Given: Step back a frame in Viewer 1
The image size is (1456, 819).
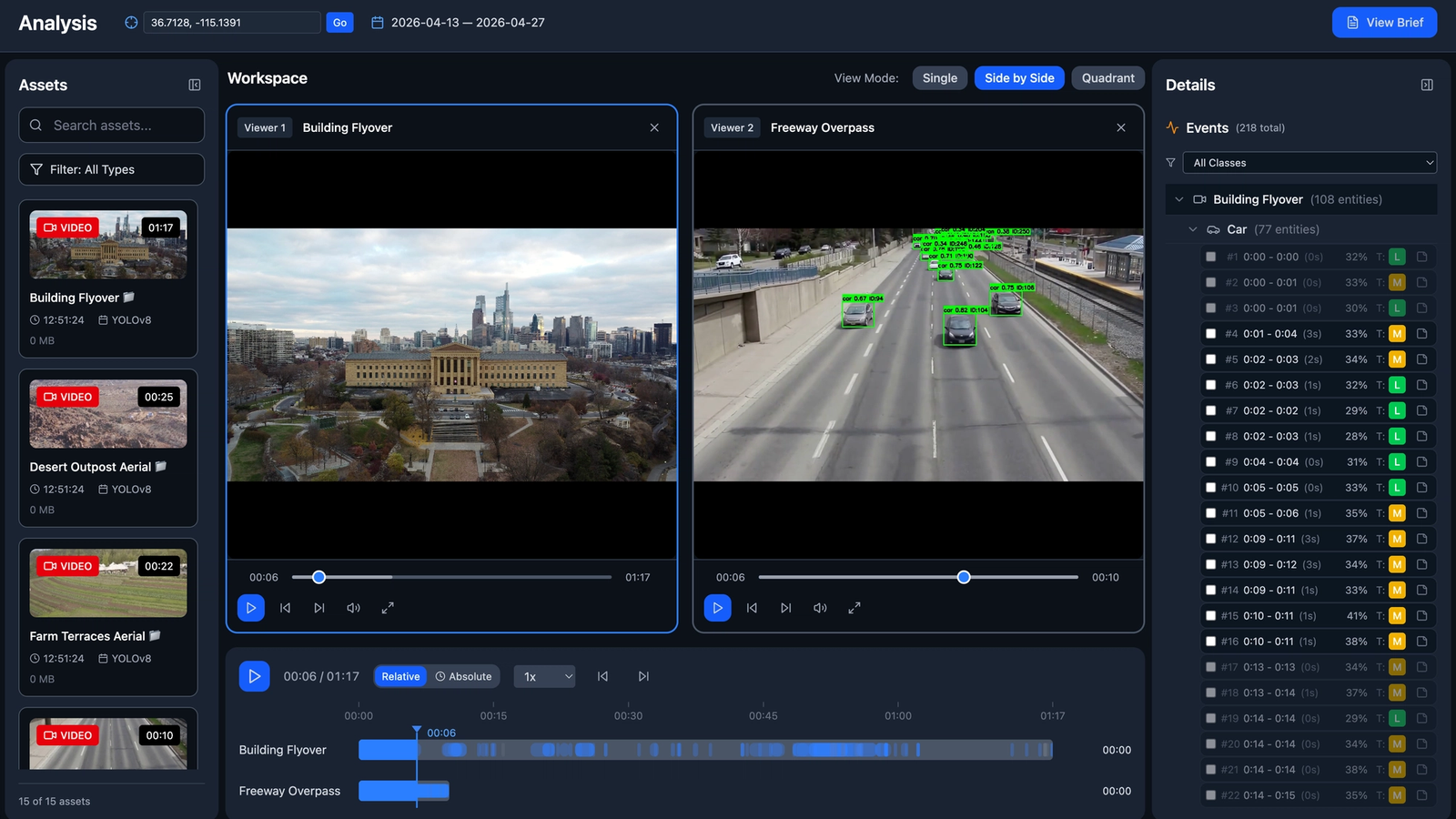Looking at the screenshot, I should tap(285, 608).
